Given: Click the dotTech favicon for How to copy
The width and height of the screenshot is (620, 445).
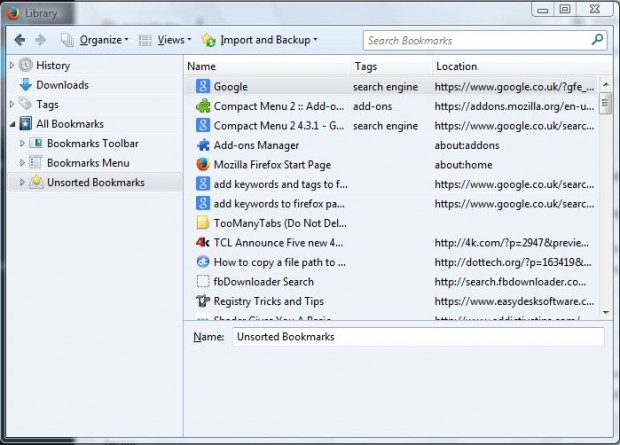Looking at the screenshot, I should coord(203,261).
